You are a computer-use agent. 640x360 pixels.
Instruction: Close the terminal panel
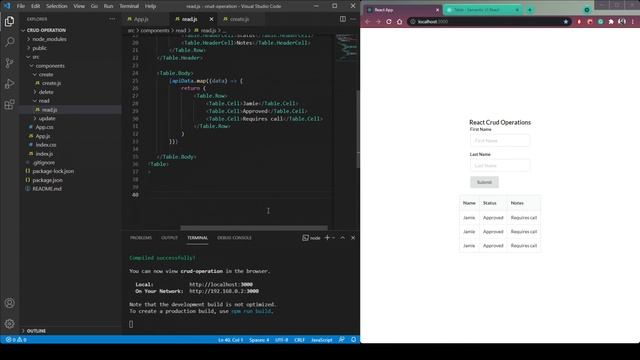(353, 238)
